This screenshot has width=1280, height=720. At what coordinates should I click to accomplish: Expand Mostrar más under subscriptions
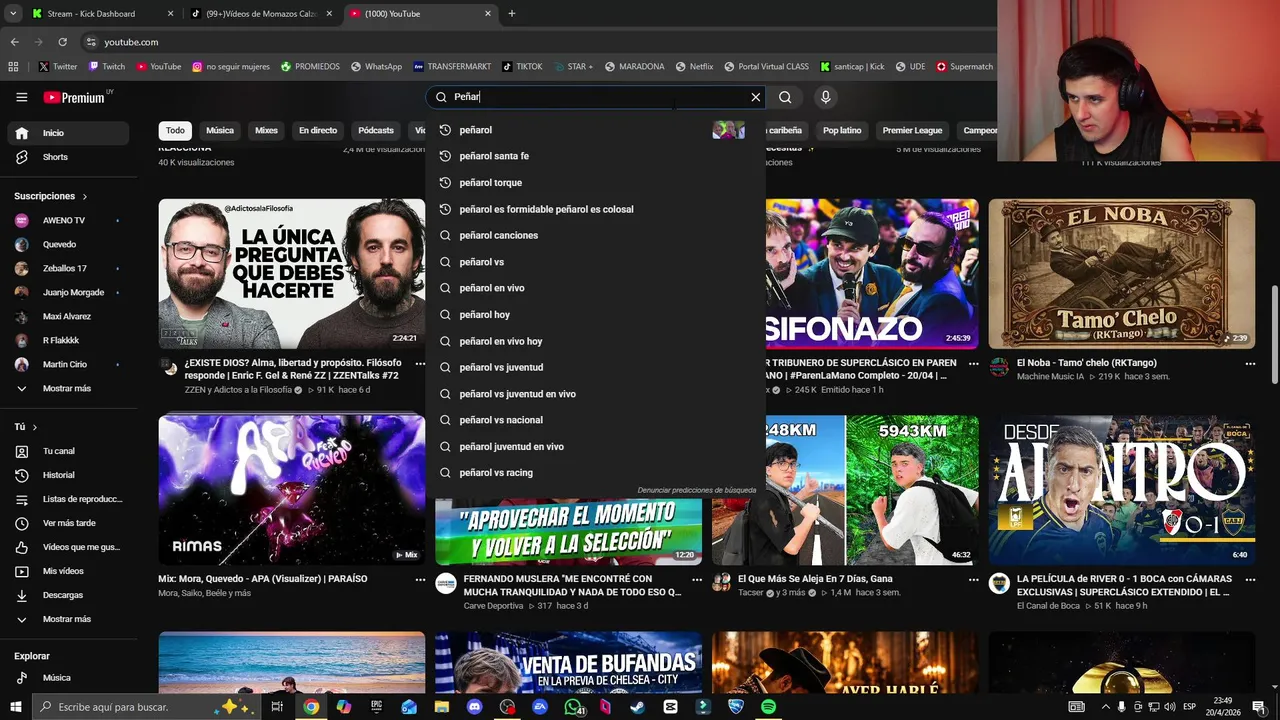coord(68,388)
